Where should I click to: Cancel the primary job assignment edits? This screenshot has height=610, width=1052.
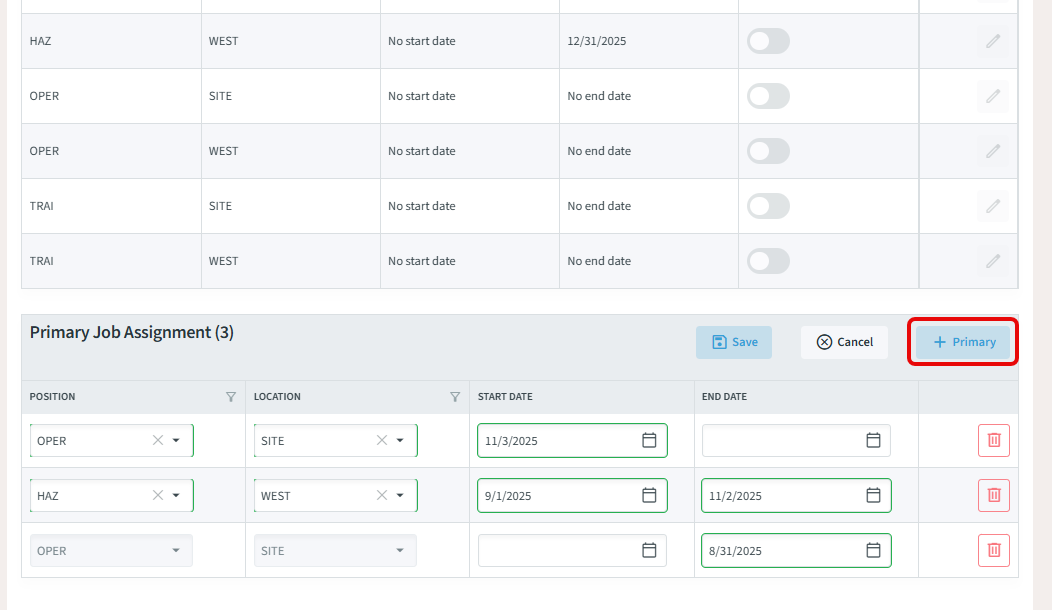(844, 342)
